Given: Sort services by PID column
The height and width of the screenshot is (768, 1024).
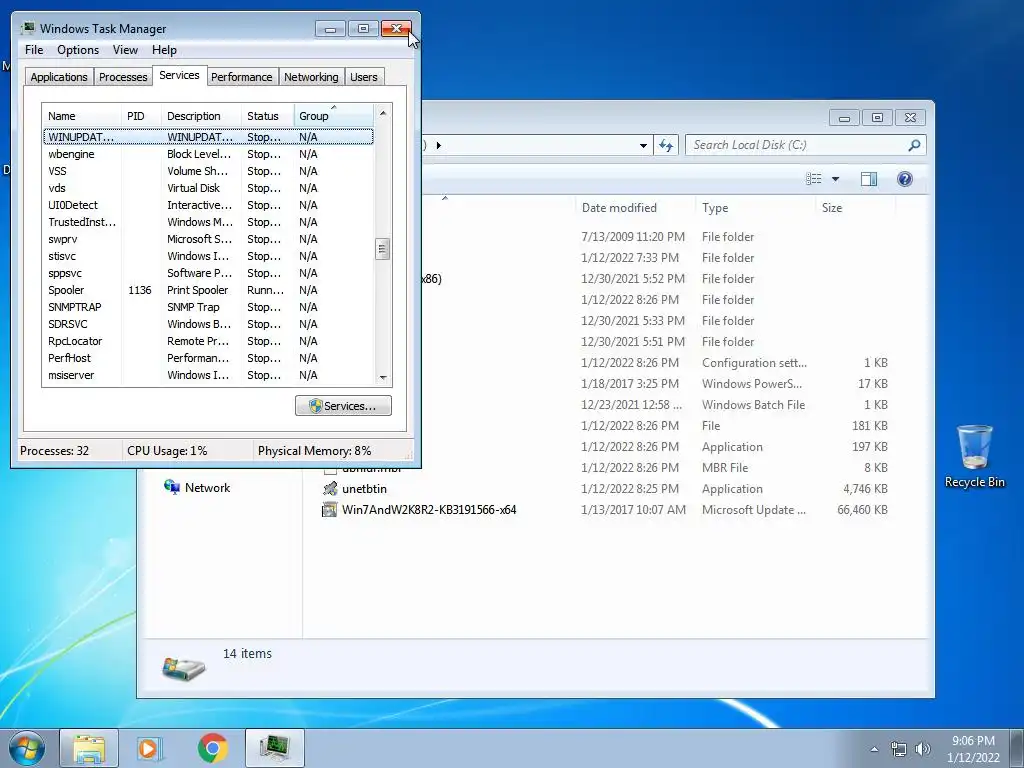Looking at the screenshot, I should click(x=141, y=116).
